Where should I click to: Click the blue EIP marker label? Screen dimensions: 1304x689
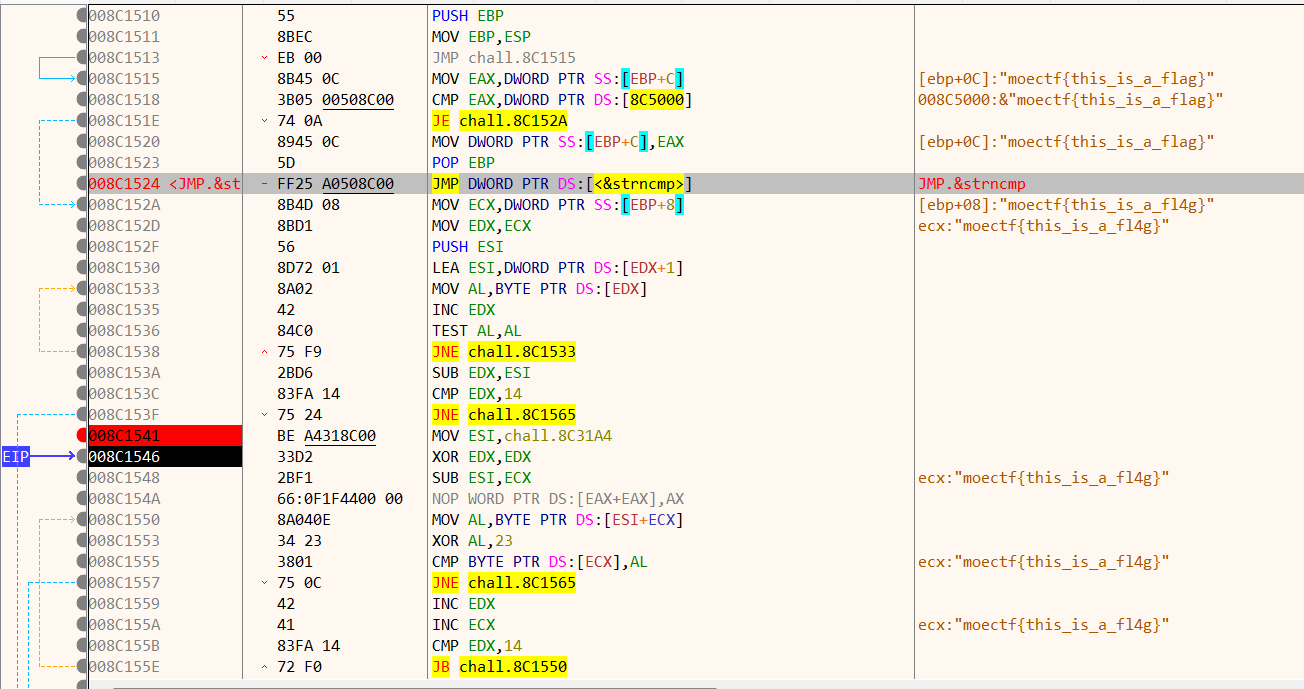[x=15, y=457]
